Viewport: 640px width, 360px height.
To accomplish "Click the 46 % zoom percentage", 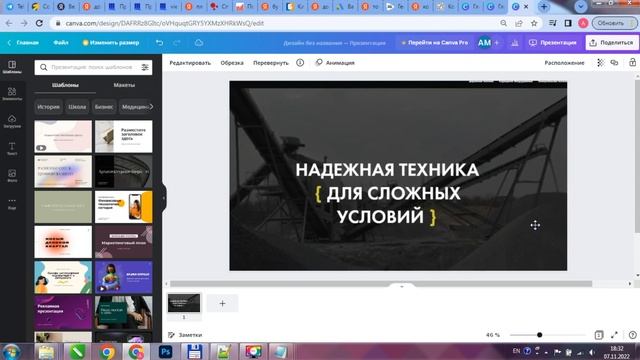I will click(493, 335).
